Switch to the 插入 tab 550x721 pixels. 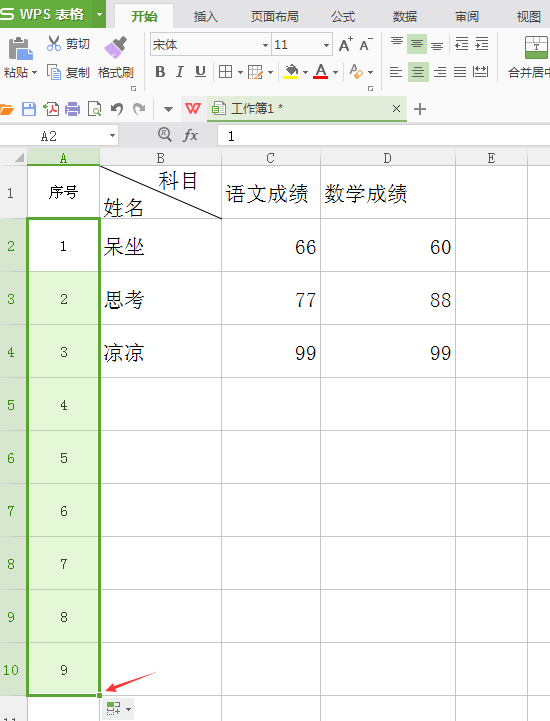click(x=205, y=17)
